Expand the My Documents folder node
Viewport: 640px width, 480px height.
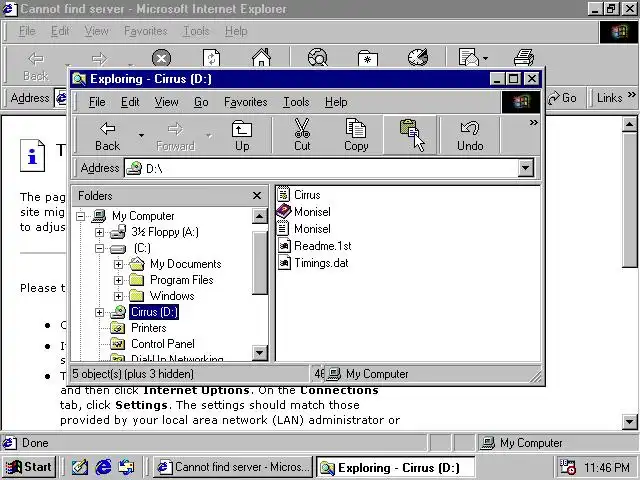pos(118,264)
